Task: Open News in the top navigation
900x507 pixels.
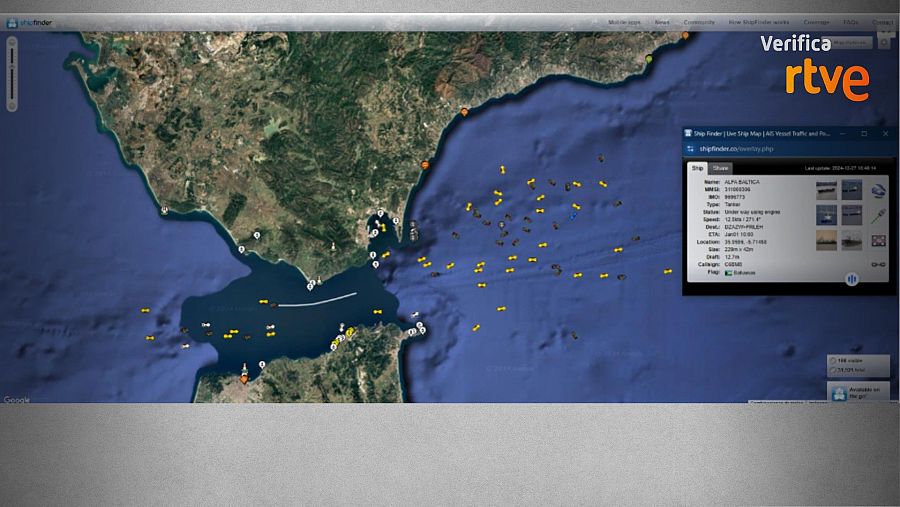Action: coord(662,22)
